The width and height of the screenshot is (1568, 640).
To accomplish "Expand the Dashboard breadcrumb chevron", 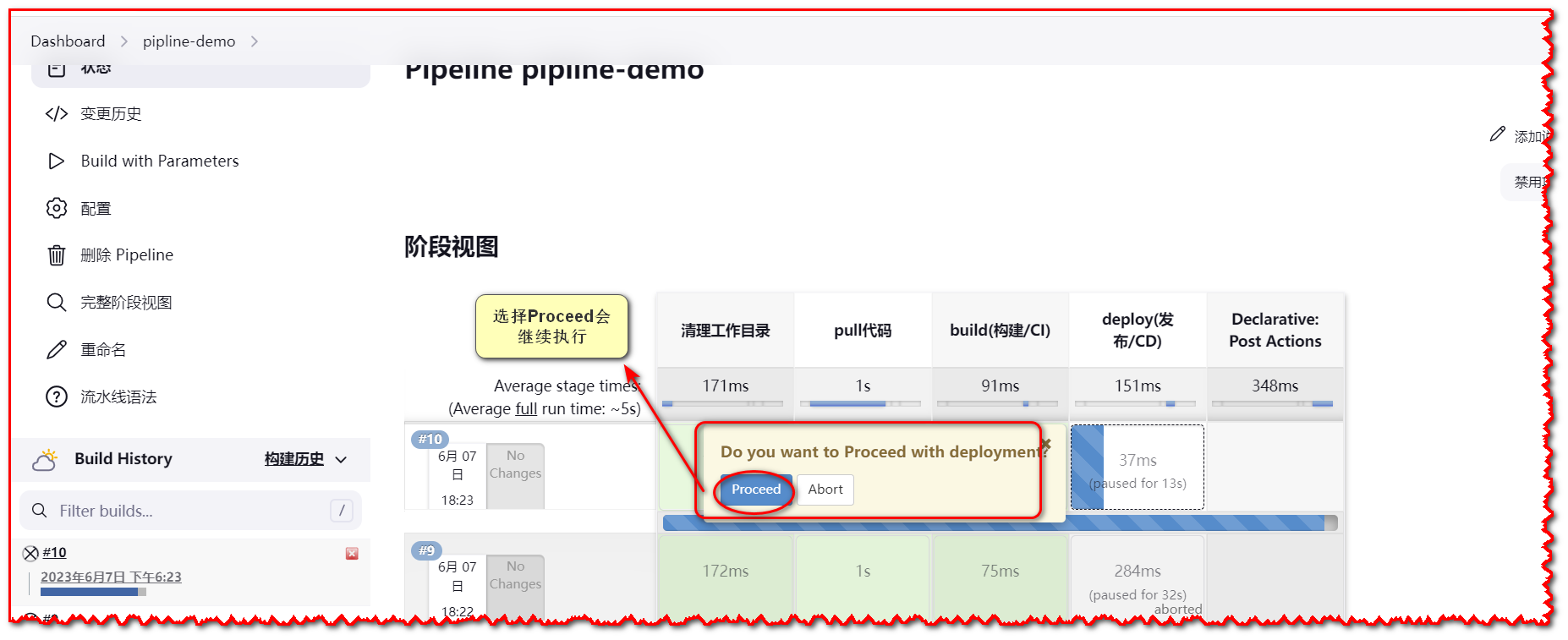I will pos(124,41).
